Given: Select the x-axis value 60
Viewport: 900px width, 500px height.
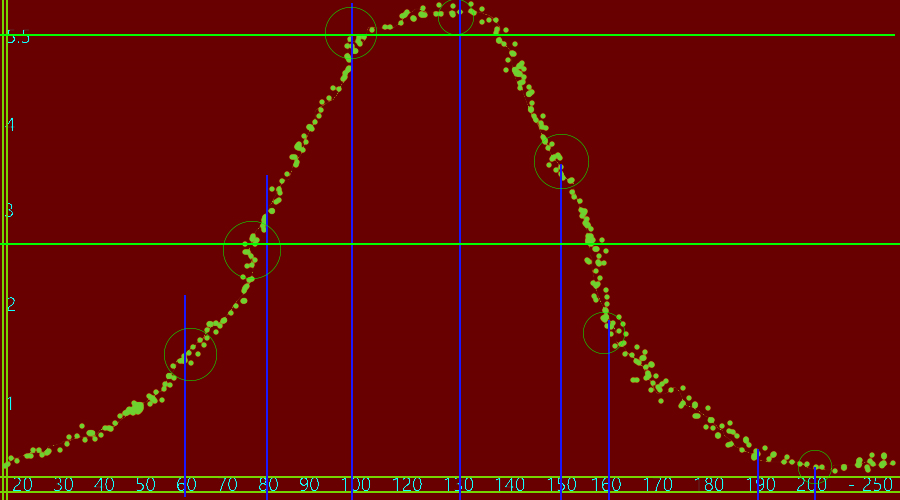Looking at the screenshot, I should pos(187,485).
